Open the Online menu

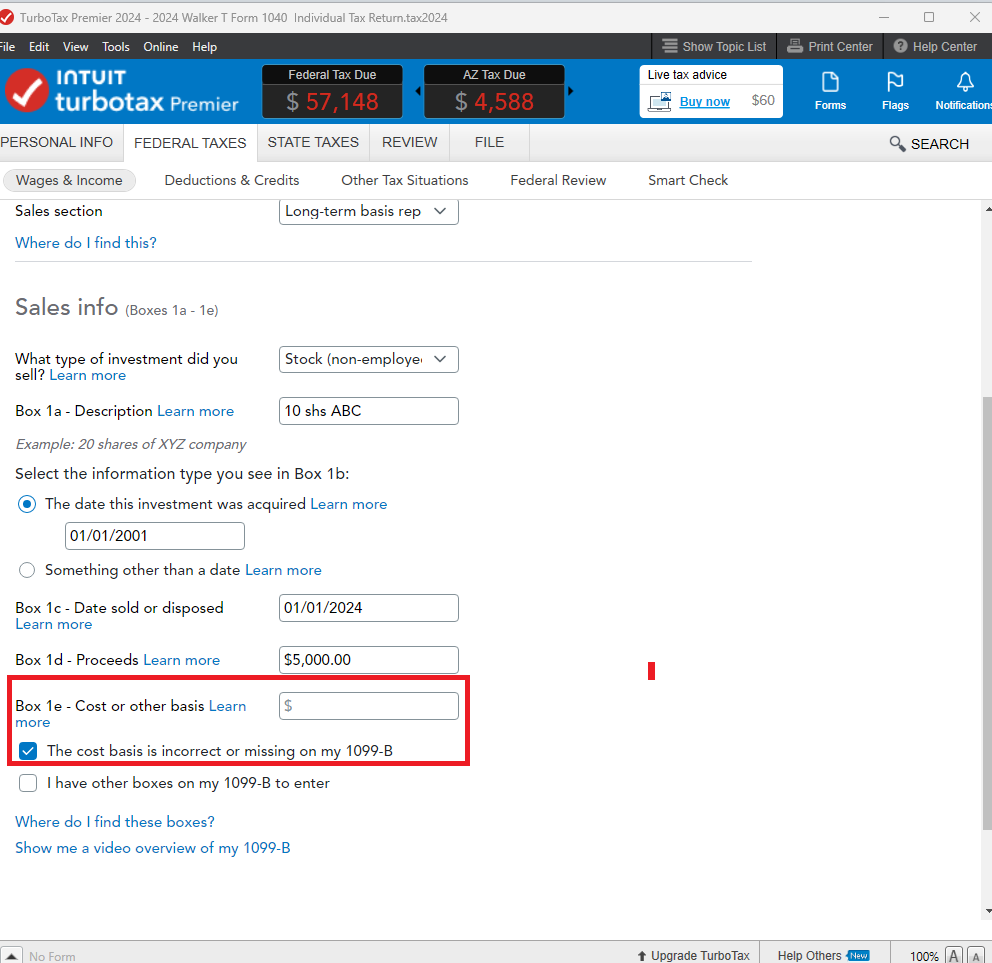point(161,47)
